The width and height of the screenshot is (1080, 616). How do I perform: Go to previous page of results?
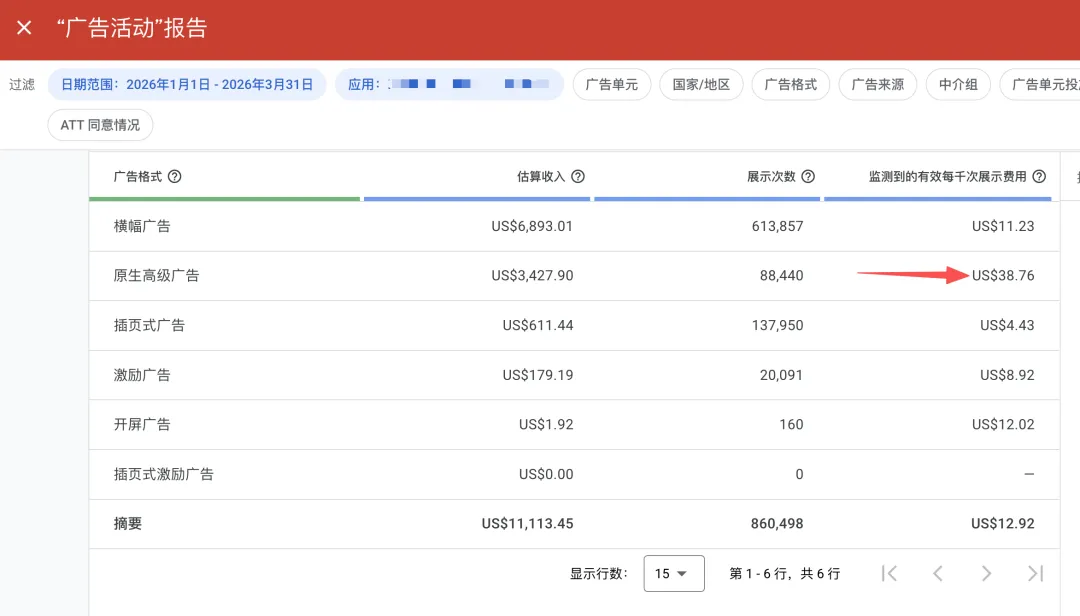click(938, 573)
